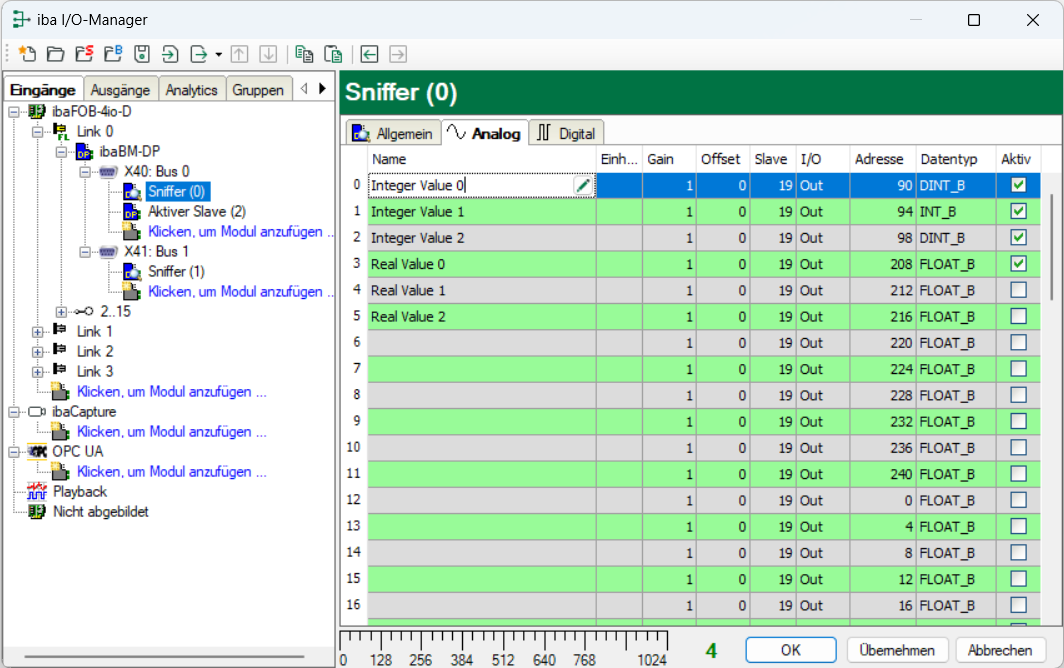This screenshot has width=1064, height=668.
Task: Click add module link under OPC UA
Action: 172,472
